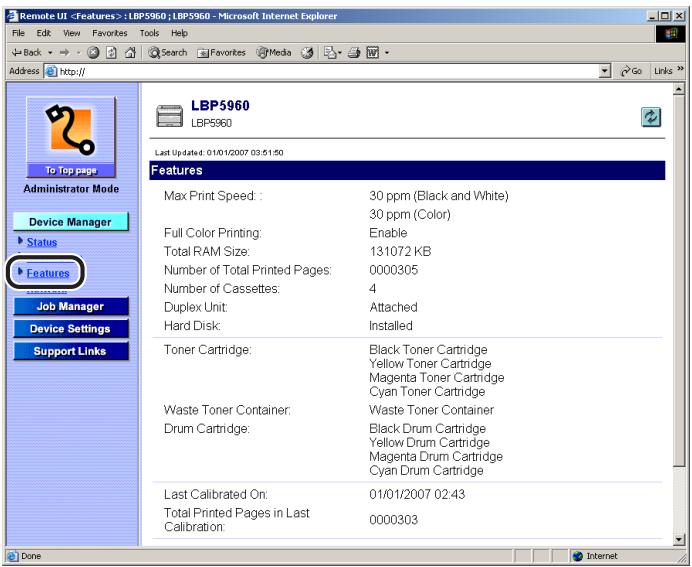The width and height of the screenshot is (692, 567).
Task: Open the Edit with Word dropdown arrow
Action: tap(387, 53)
